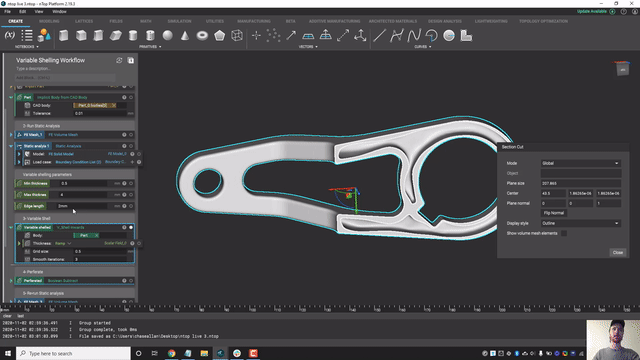Collapse the Part block
The width and height of the screenshot is (640, 360).
click(11, 98)
